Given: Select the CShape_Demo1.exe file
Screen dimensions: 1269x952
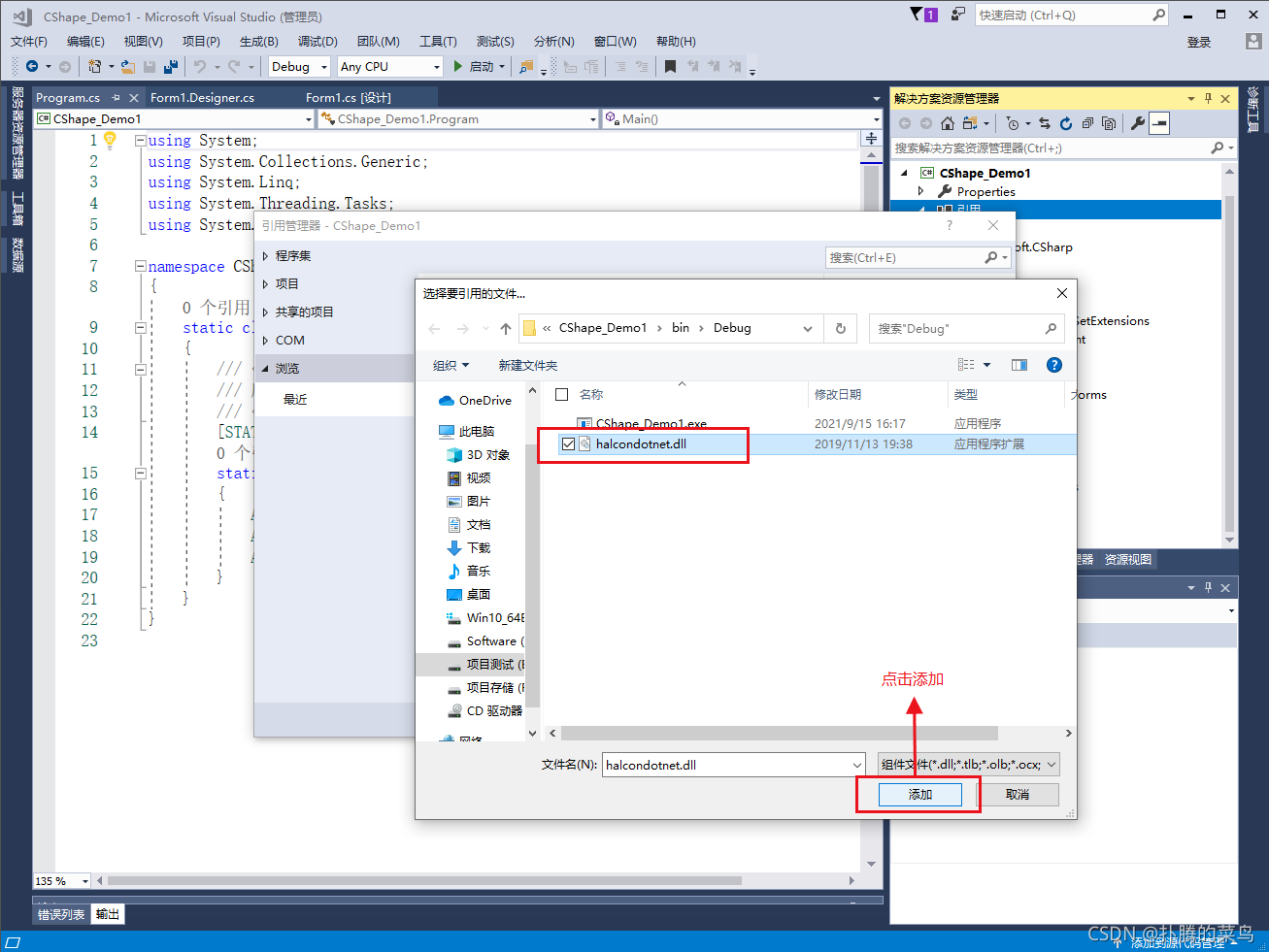Looking at the screenshot, I should click(651, 424).
